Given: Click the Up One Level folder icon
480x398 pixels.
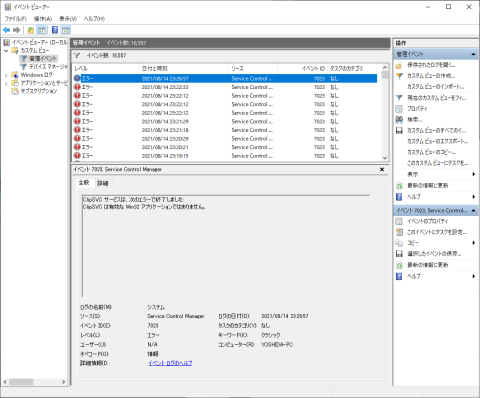Looking at the screenshot, I should pyautogui.click(x=31, y=30).
